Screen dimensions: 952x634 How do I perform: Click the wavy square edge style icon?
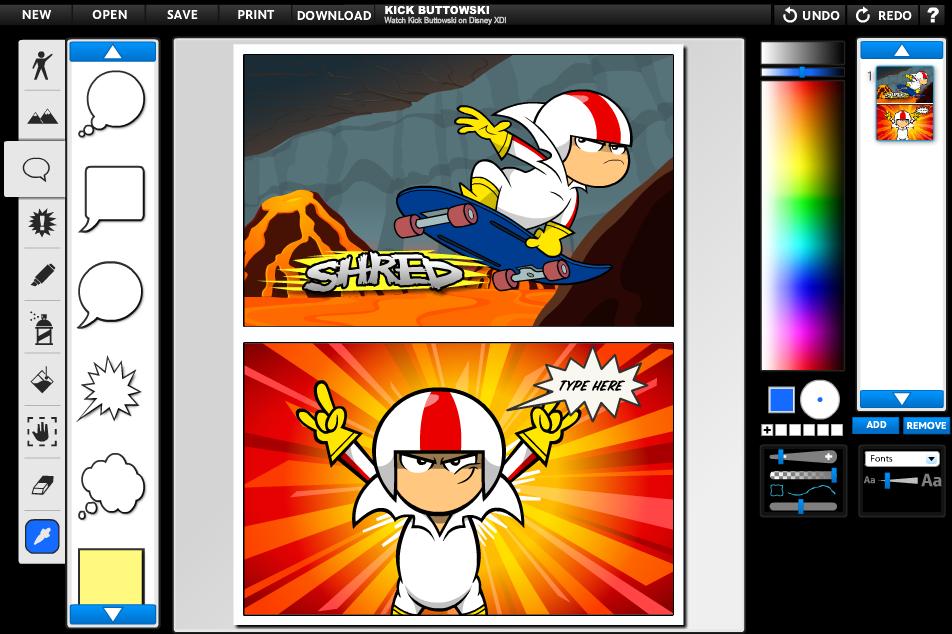[x=777, y=489]
